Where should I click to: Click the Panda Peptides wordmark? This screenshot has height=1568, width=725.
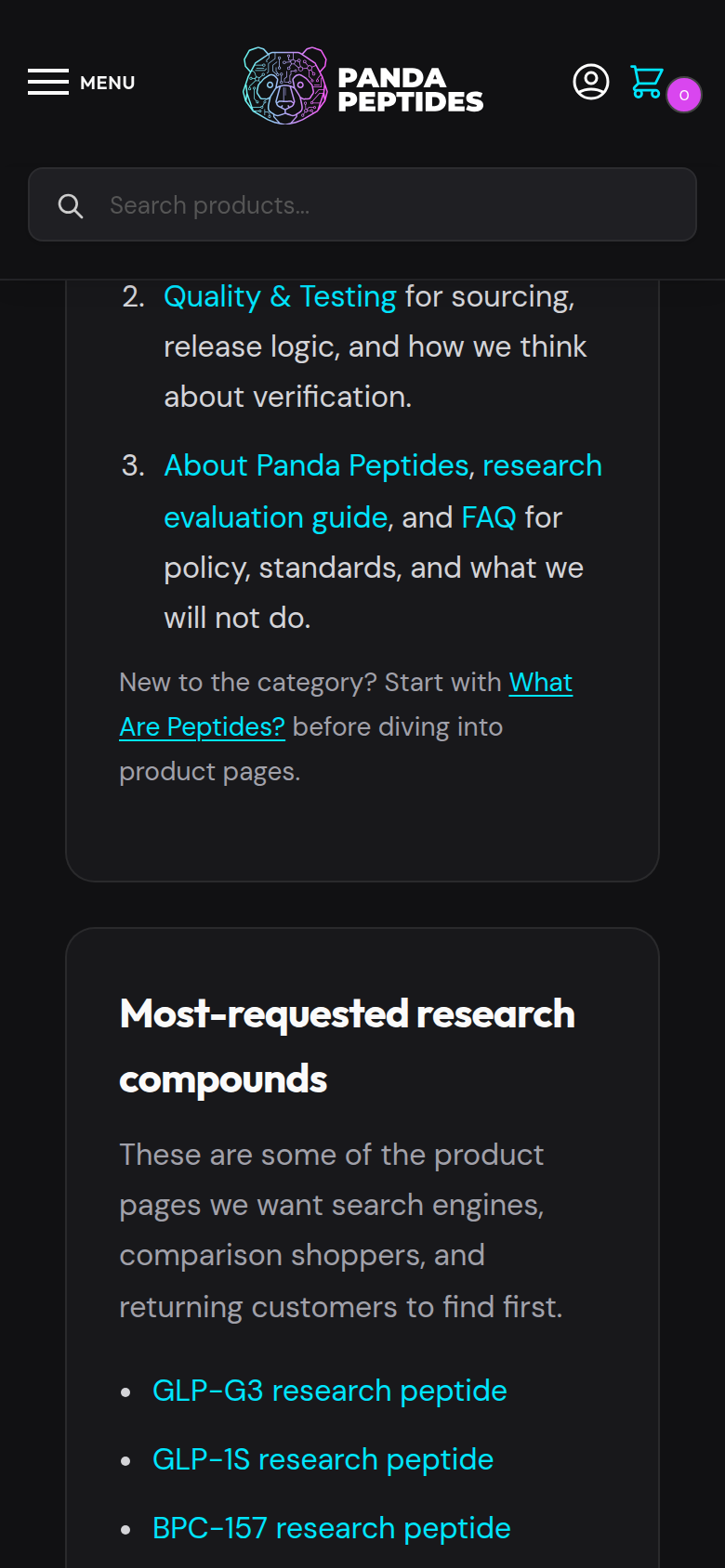click(x=410, y=90)
